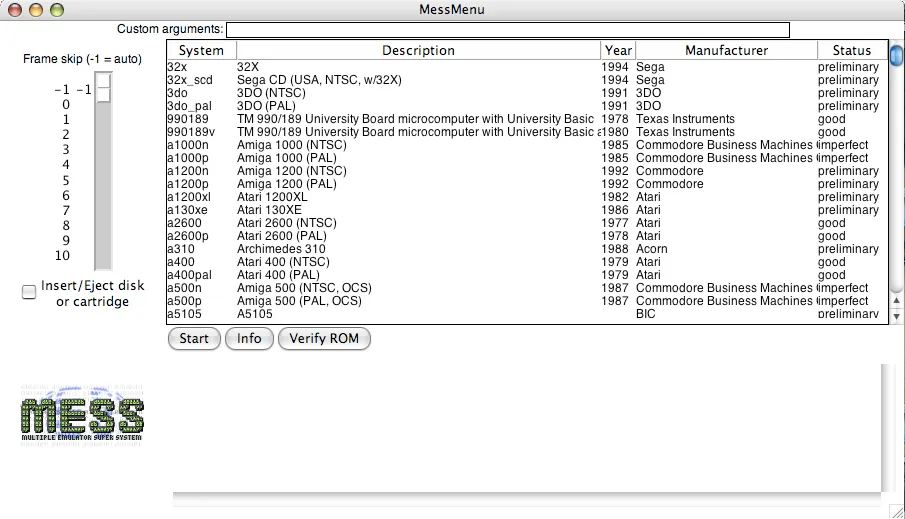The height and width of the screenshot is (519, 905).
Task: Click the Frame skip slider knob
Action: click(103, 89)
